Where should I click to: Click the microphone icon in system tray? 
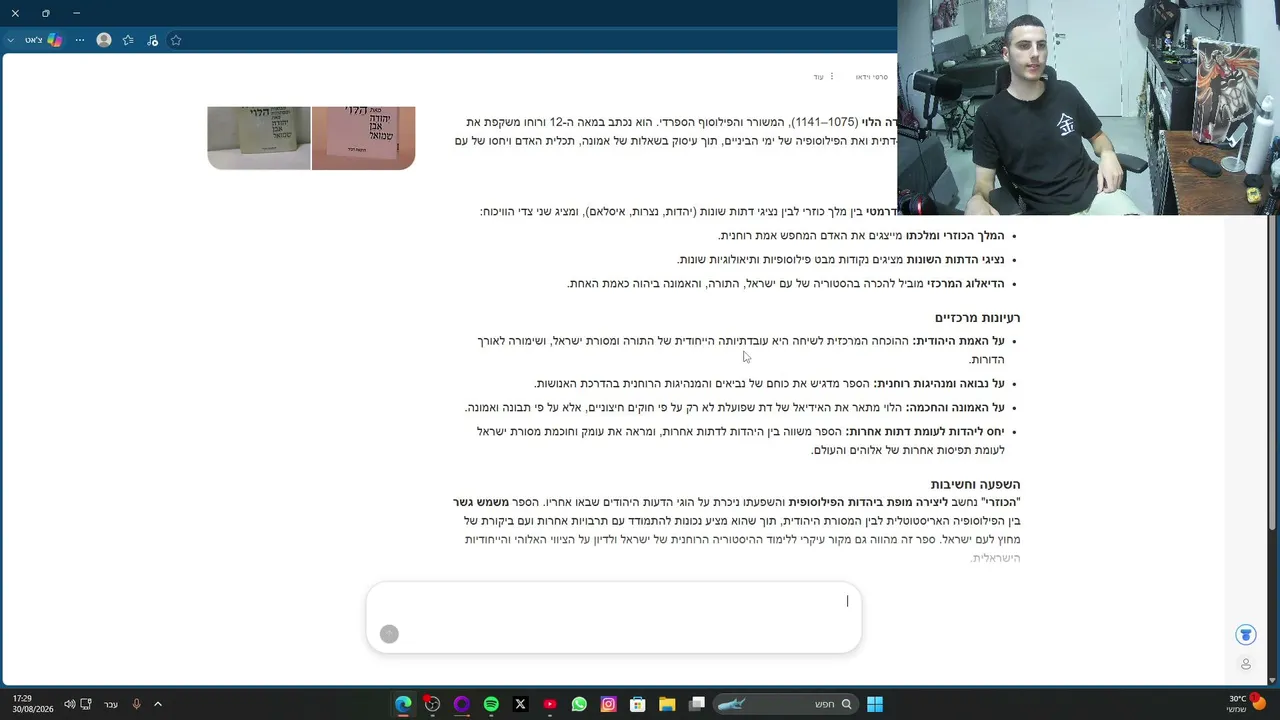tap(136, 704)
